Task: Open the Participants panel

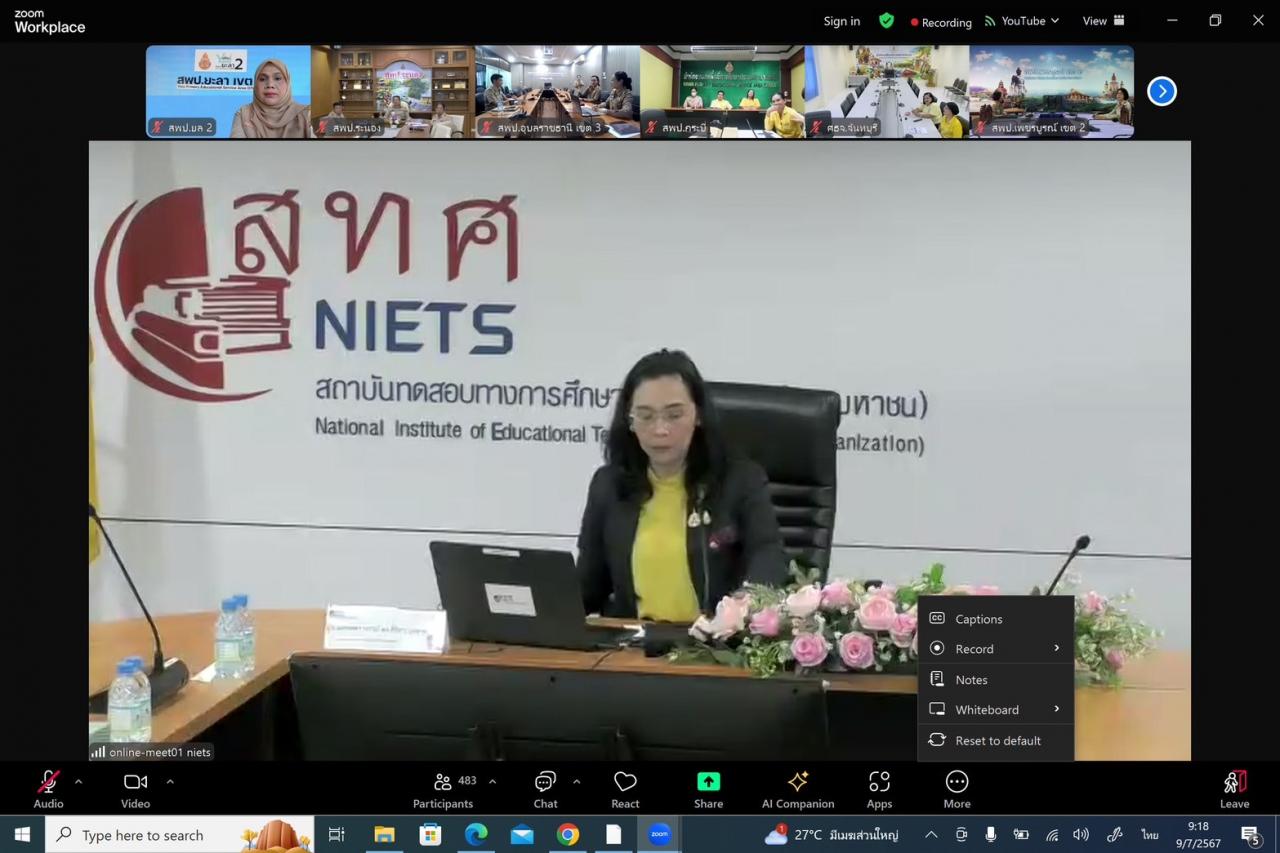Action: pyautogui.click(x=443, y=789)
